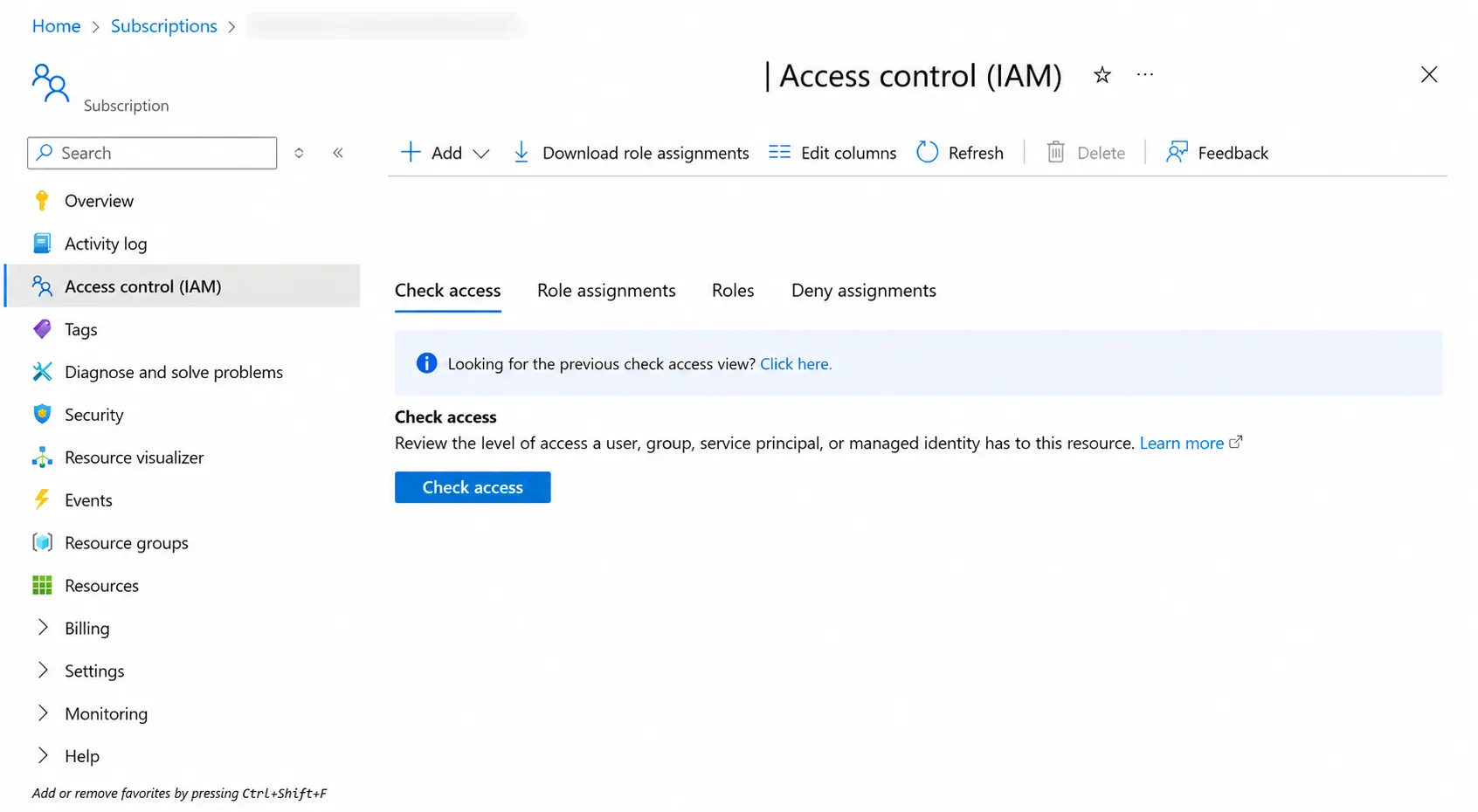Click the large Subscription people icon

coord(51,83)
